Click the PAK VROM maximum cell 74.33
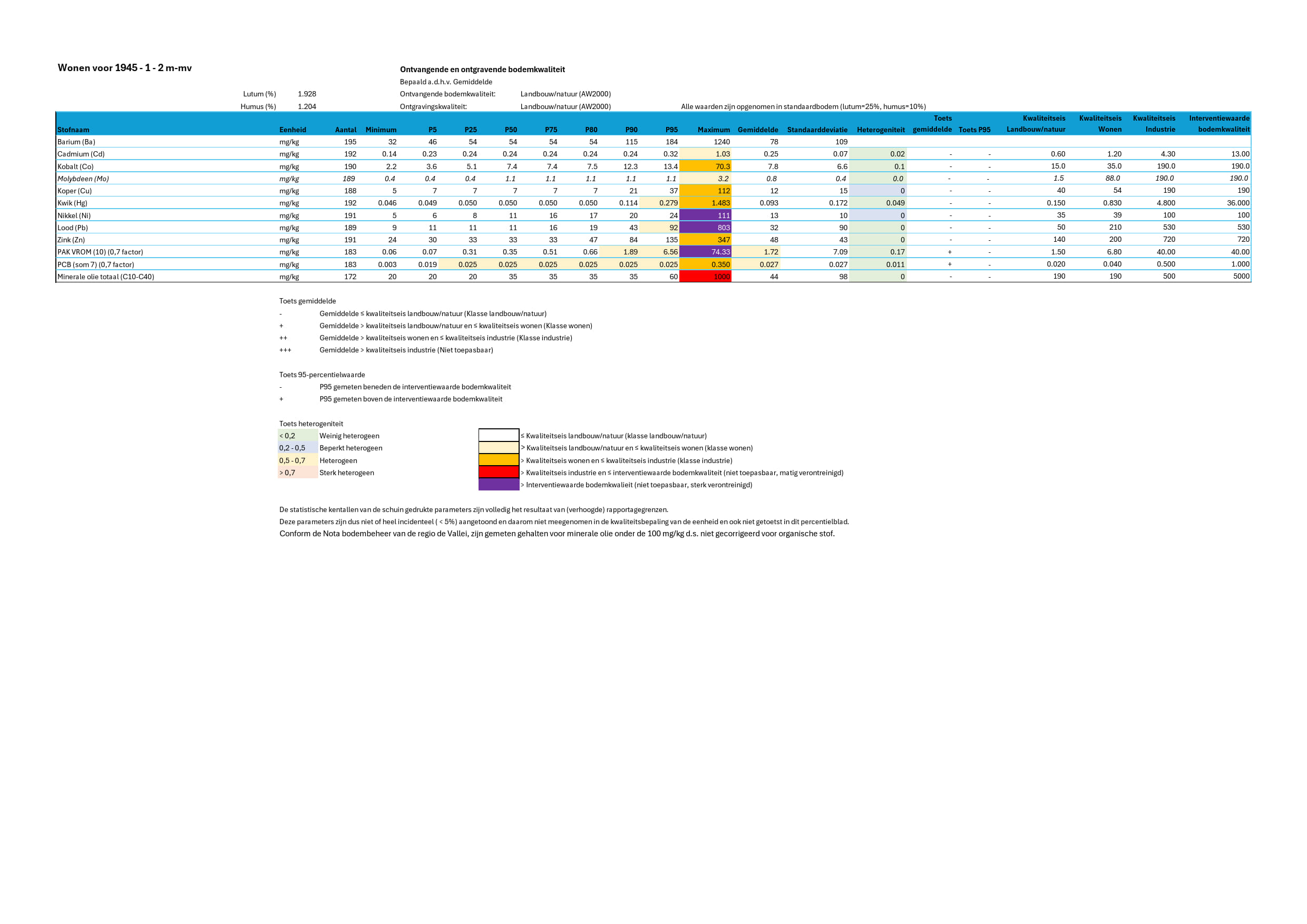1307x924 pixels. click(706, 252)
